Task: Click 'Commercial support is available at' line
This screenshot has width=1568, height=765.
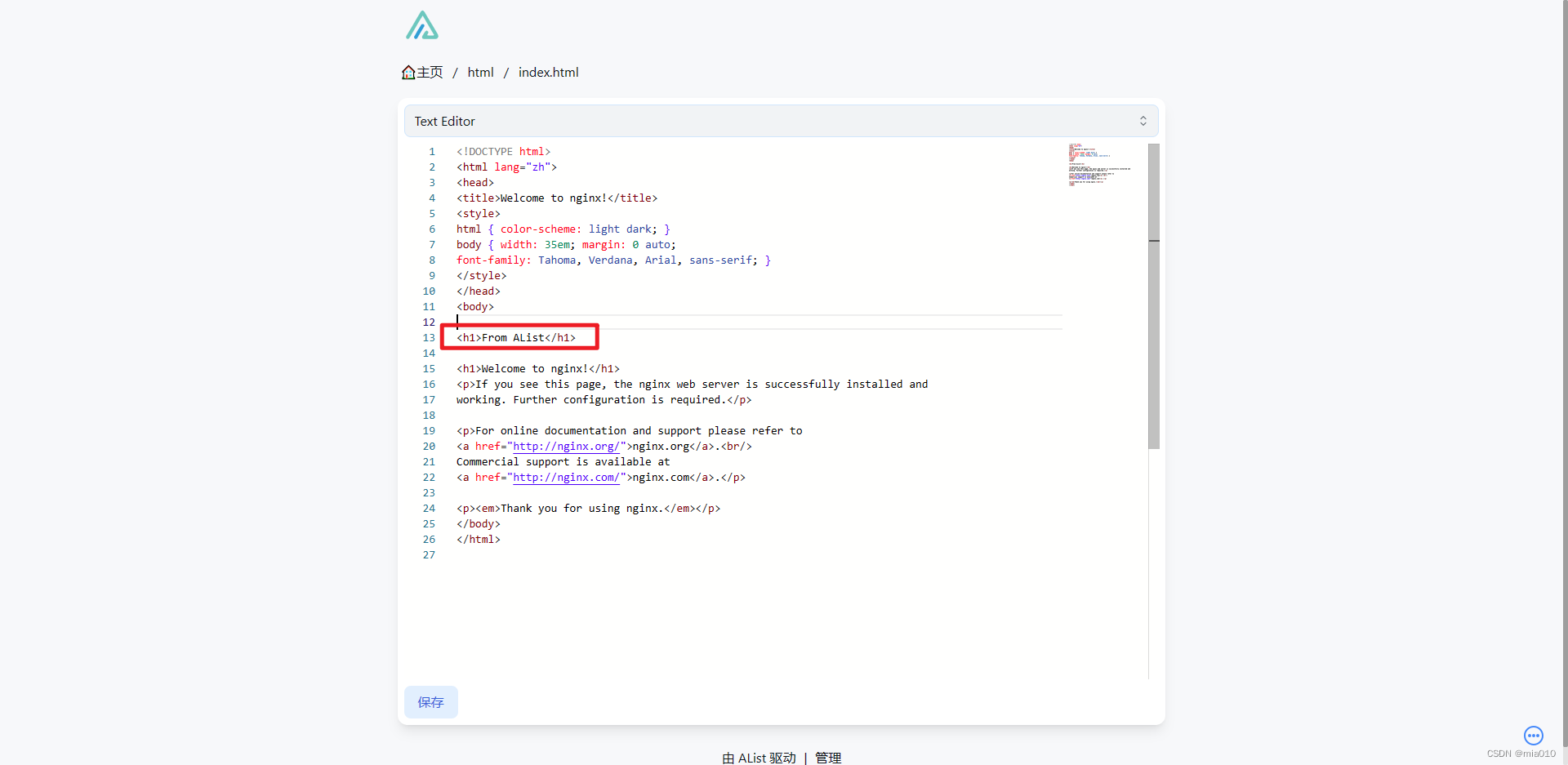Action: [x=563, y=462]
